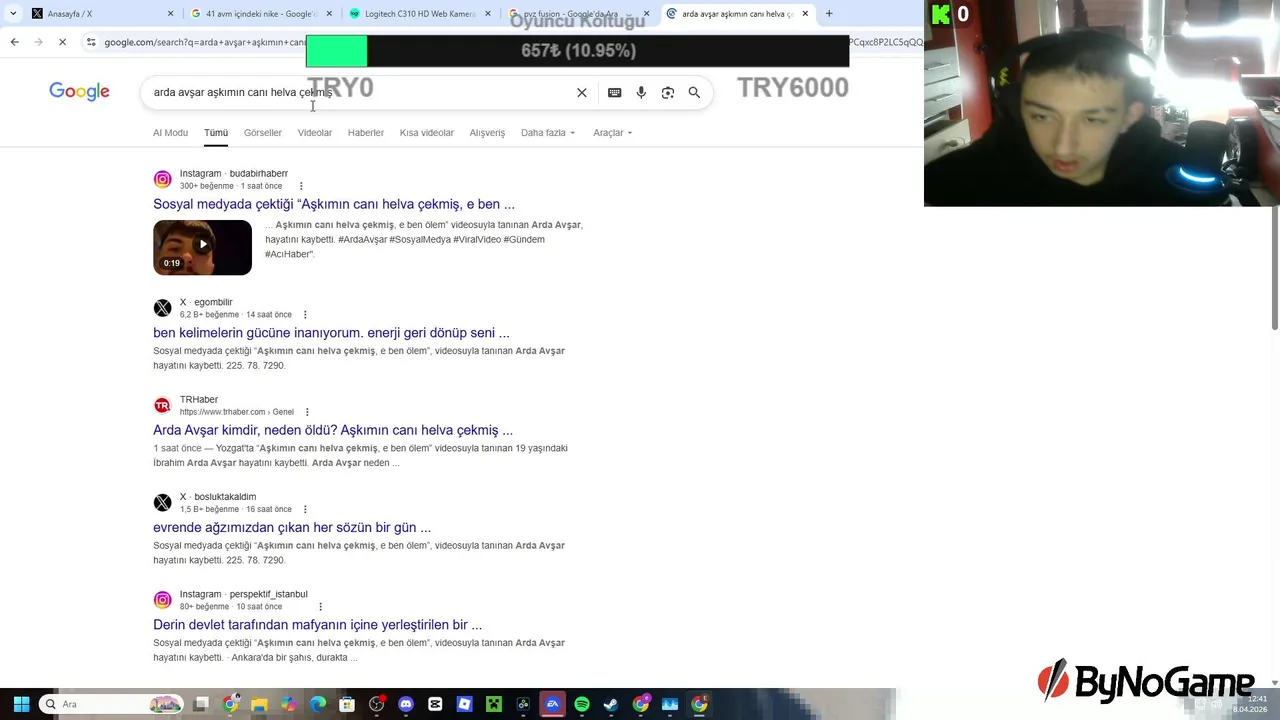Screen dimensions: 1280x720
Task: Open more options for bosluktakaldim result
Action: click(x=305, y=509)
